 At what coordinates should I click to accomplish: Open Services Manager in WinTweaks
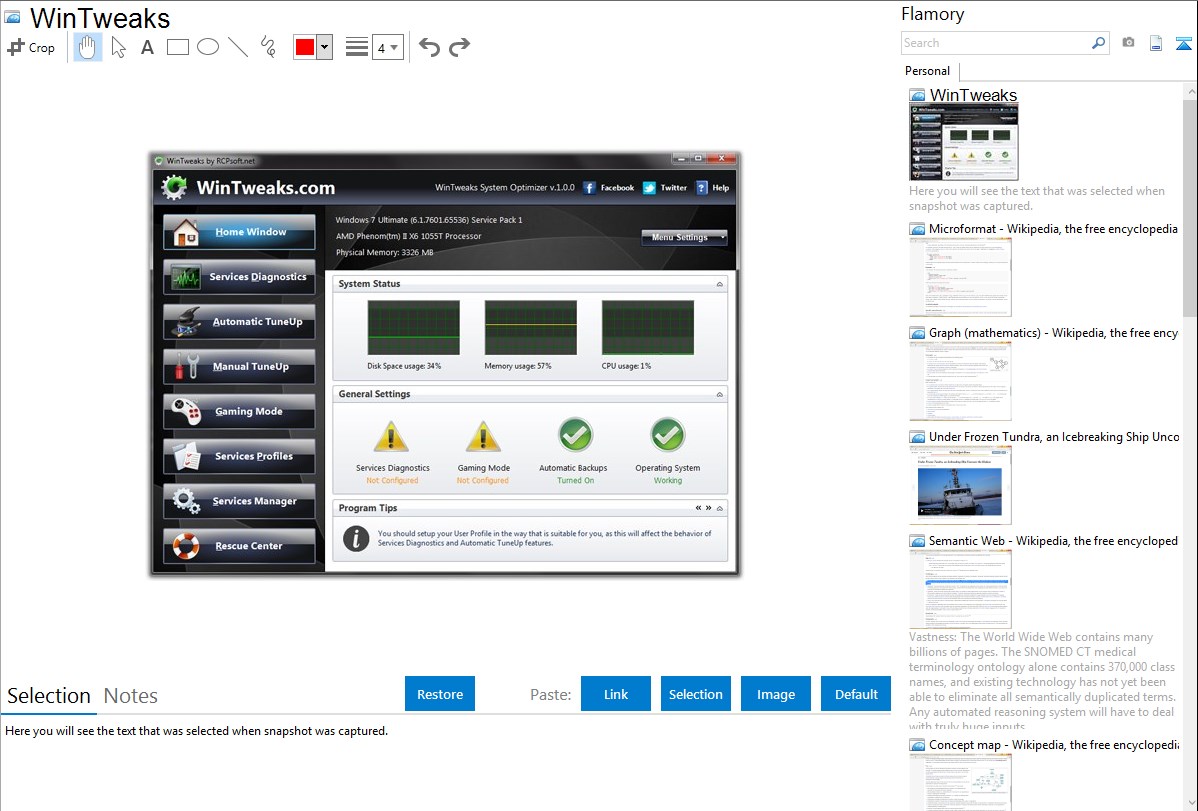click(x=239, y=501)
